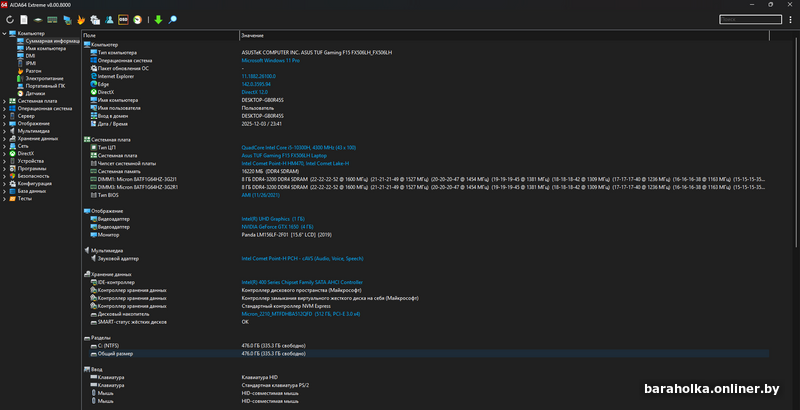
Task: Open the memory benchmark green RAM icon
Action: pyautogui.click(x=52, y=20)
